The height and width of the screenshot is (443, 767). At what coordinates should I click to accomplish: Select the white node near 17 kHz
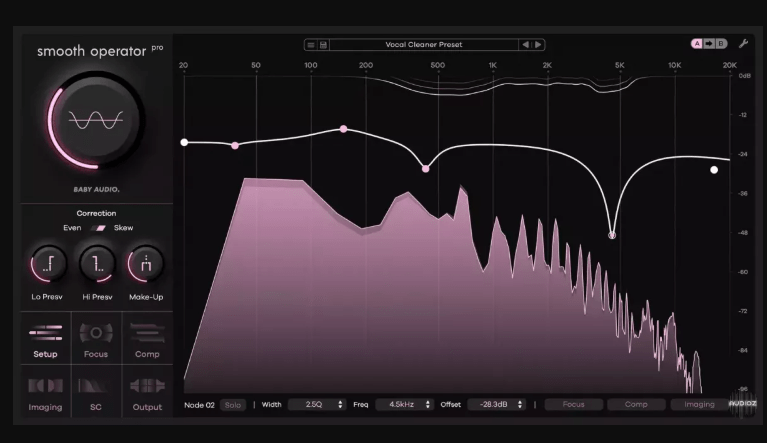[x=714, y=170]
